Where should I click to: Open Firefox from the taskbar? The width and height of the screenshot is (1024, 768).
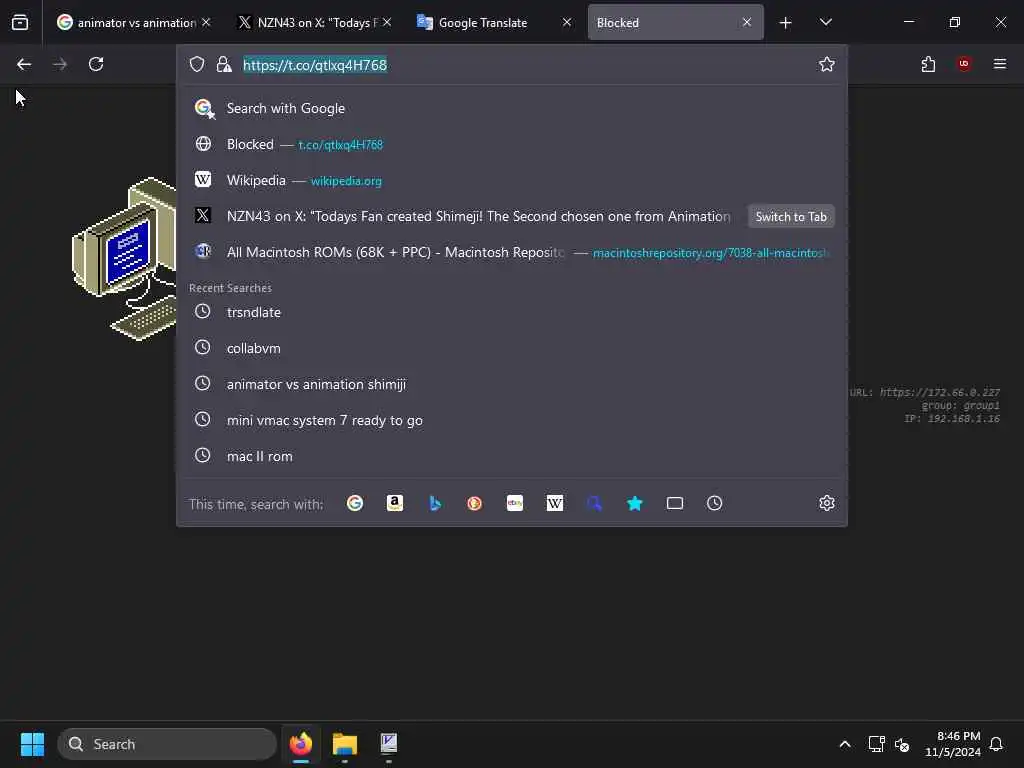301,744
